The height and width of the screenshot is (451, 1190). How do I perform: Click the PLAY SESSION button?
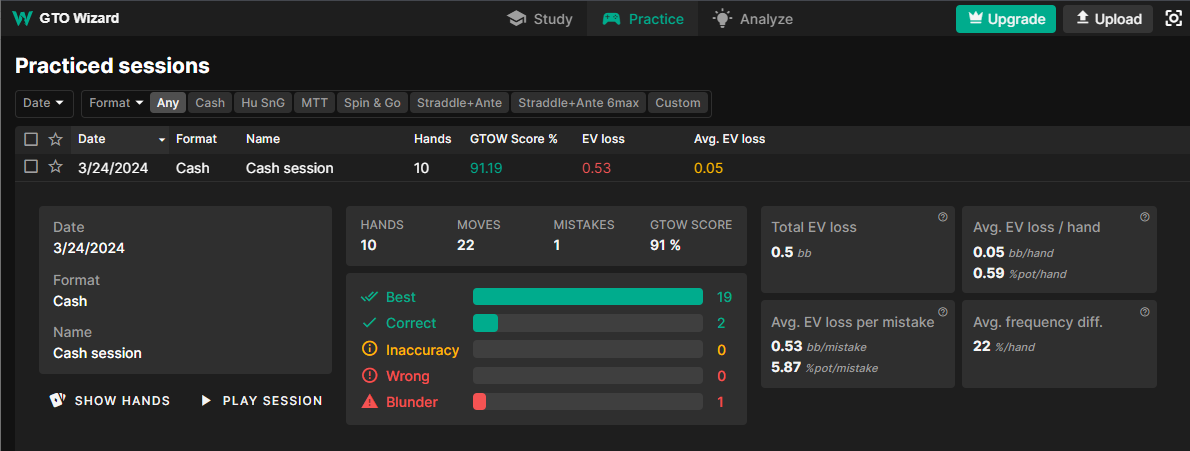tap(262, 400)
